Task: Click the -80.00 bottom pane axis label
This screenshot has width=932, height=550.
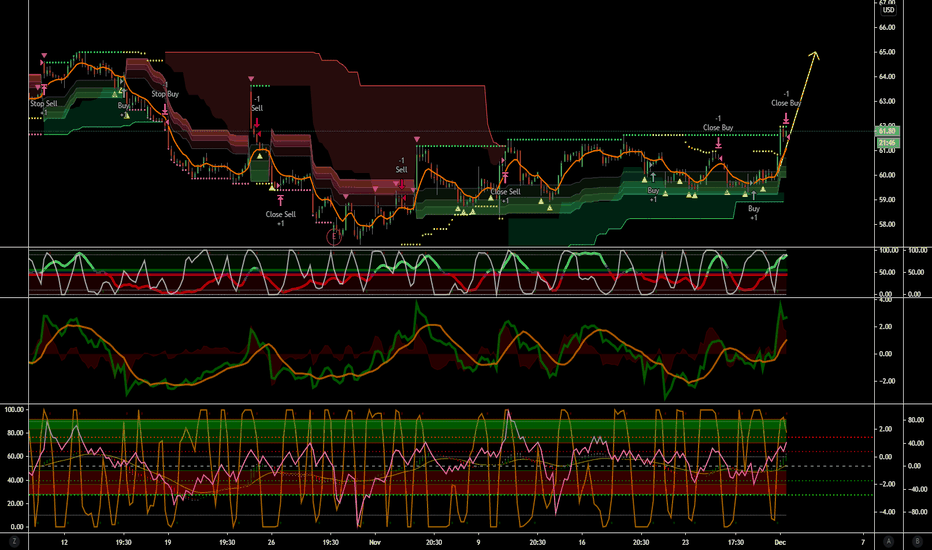Action: click(x=916, y=512)
